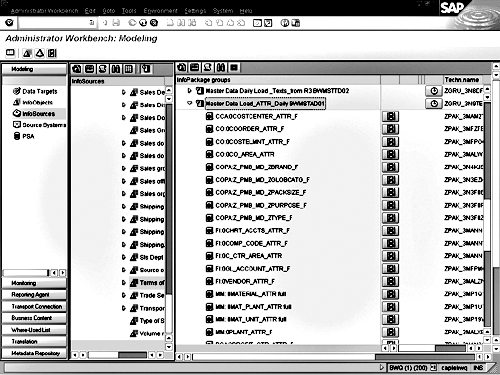Collapse the Master Data Load_ATTR_Daily group
The height and width of the screenshot is (375, 500).
pos(190,103)
